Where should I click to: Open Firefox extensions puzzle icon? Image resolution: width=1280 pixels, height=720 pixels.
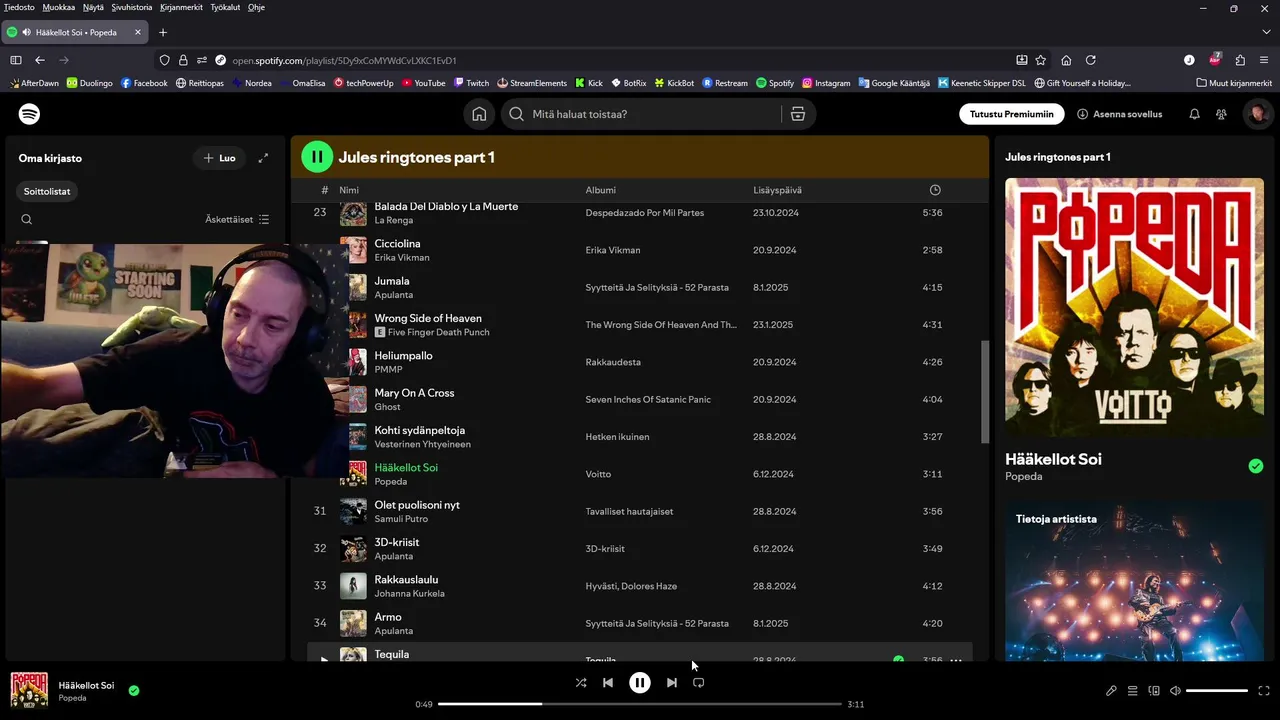click(x=1240, y=60)
